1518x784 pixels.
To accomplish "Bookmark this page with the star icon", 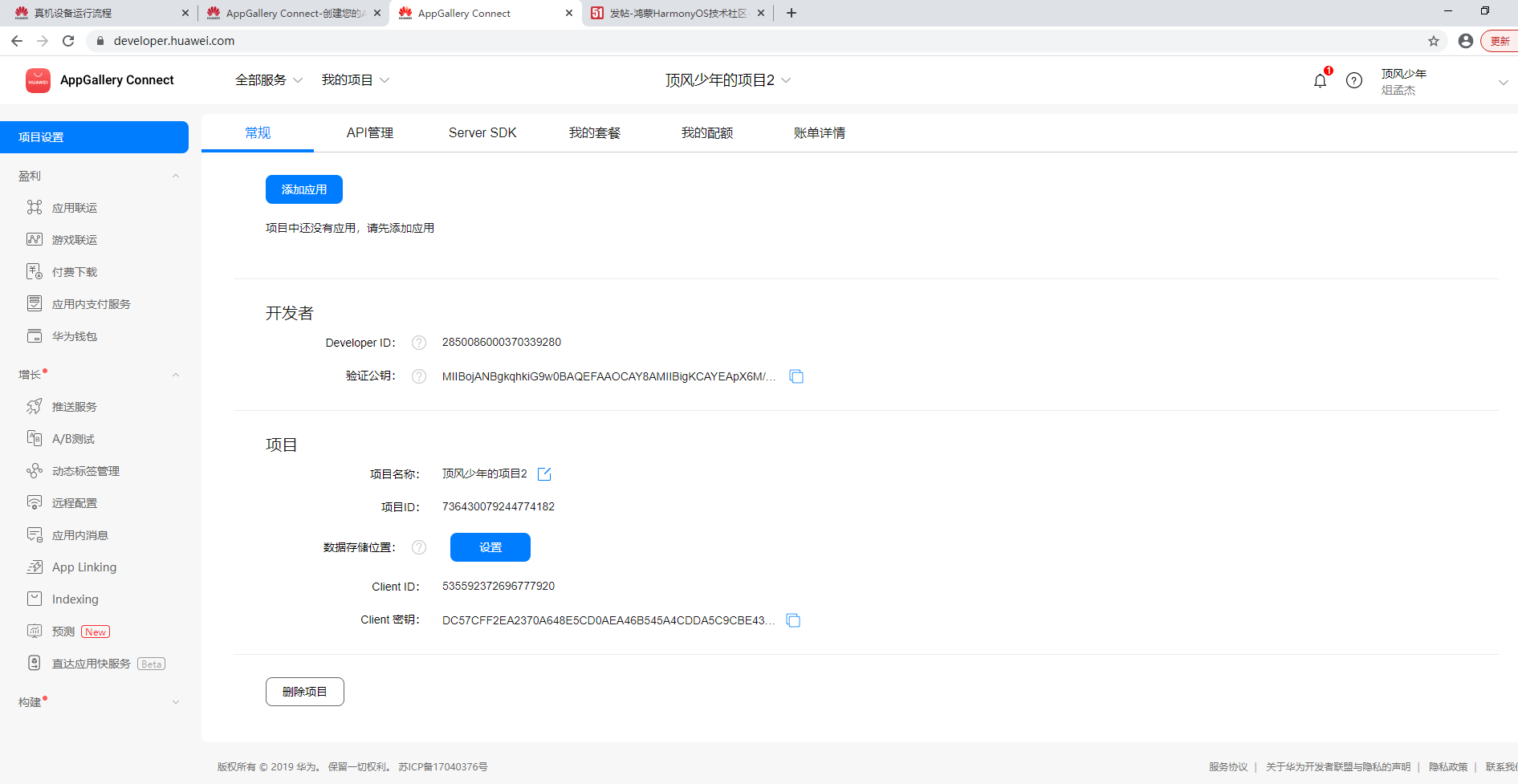I will tap(1434, 41).
